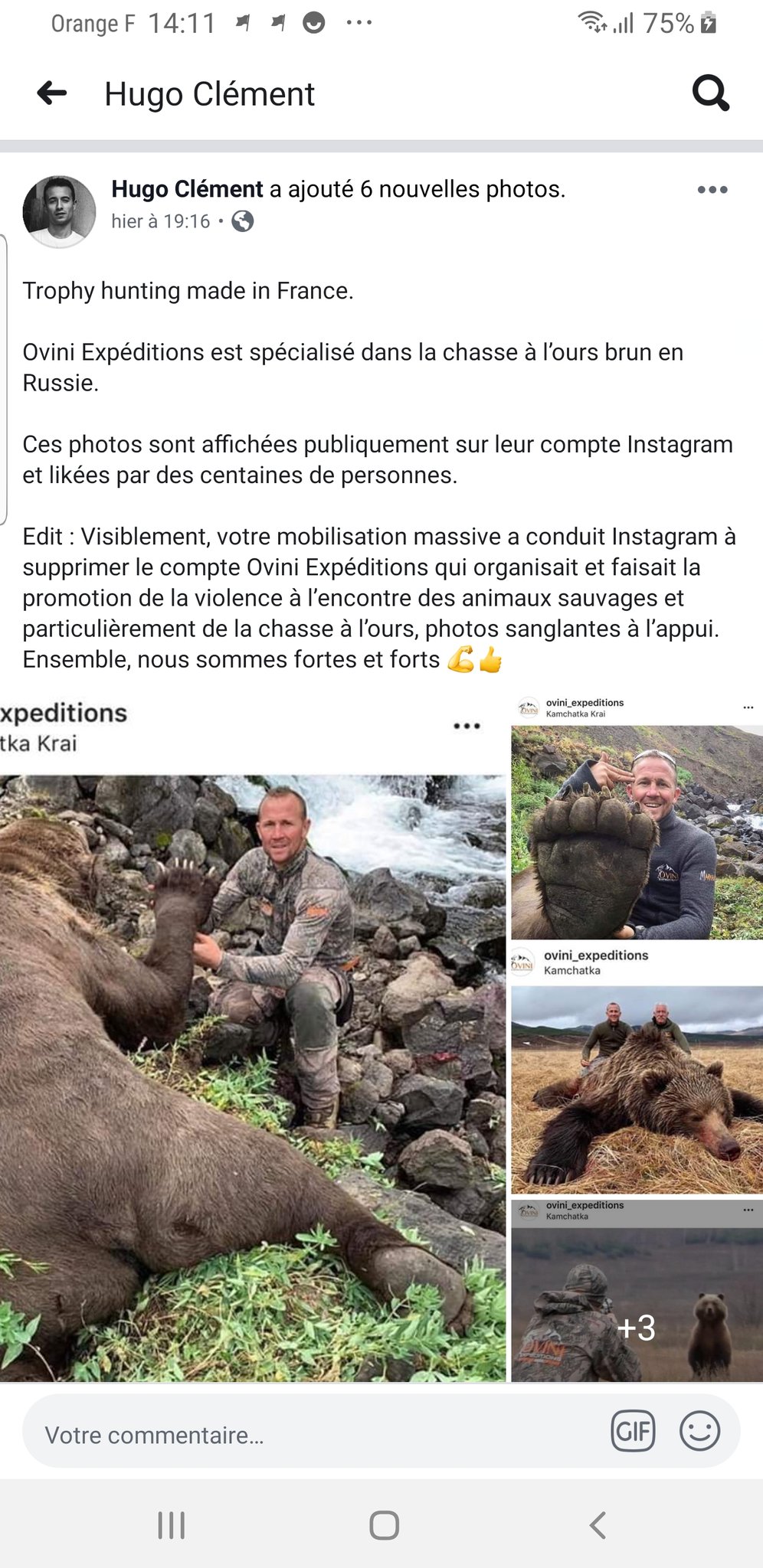The width and height of the screenshot is (763, 1568).
Task: Tap the public globe privacy icon
Action: 243,221
